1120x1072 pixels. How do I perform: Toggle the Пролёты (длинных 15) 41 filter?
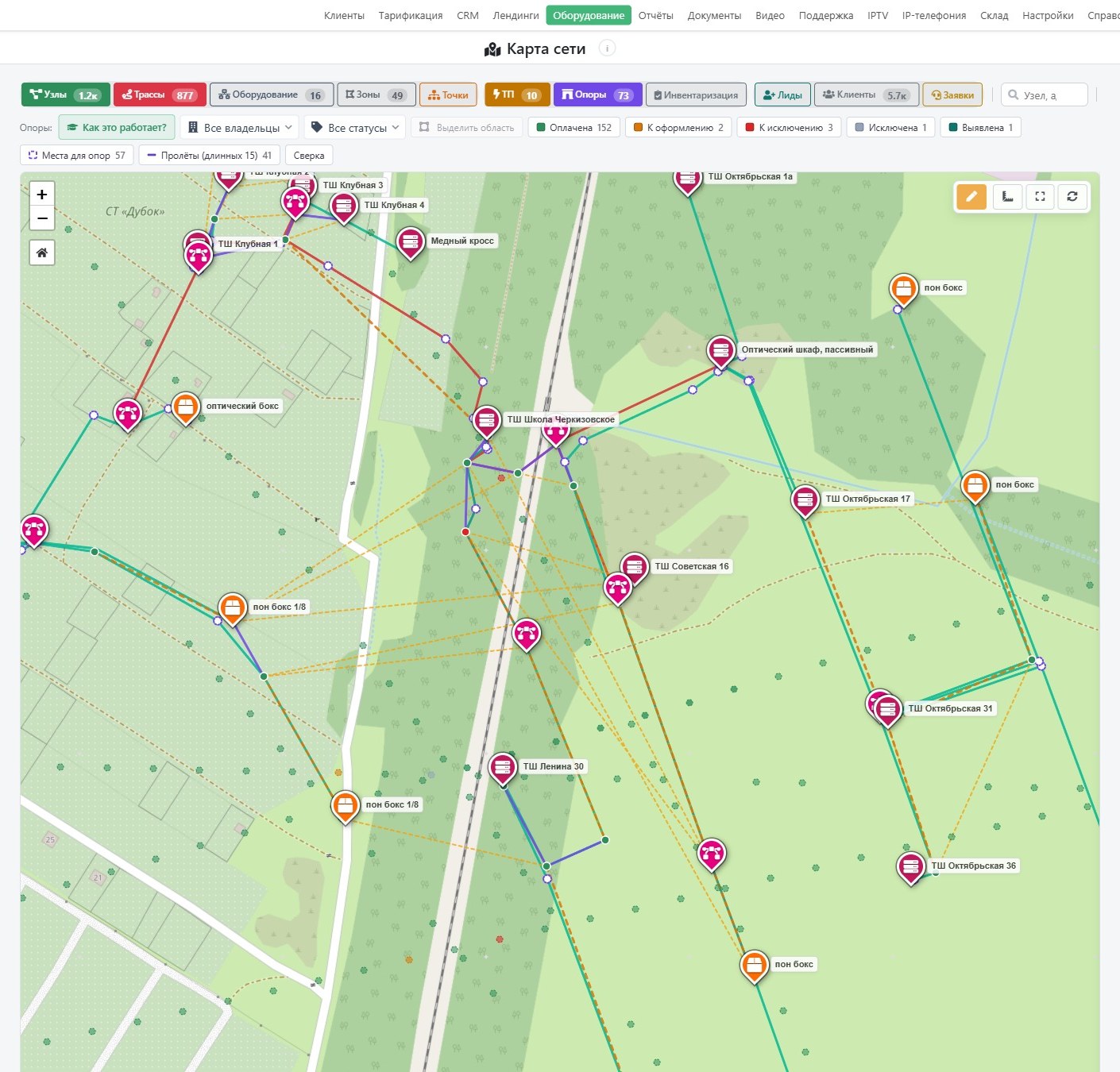coord(210,155)
